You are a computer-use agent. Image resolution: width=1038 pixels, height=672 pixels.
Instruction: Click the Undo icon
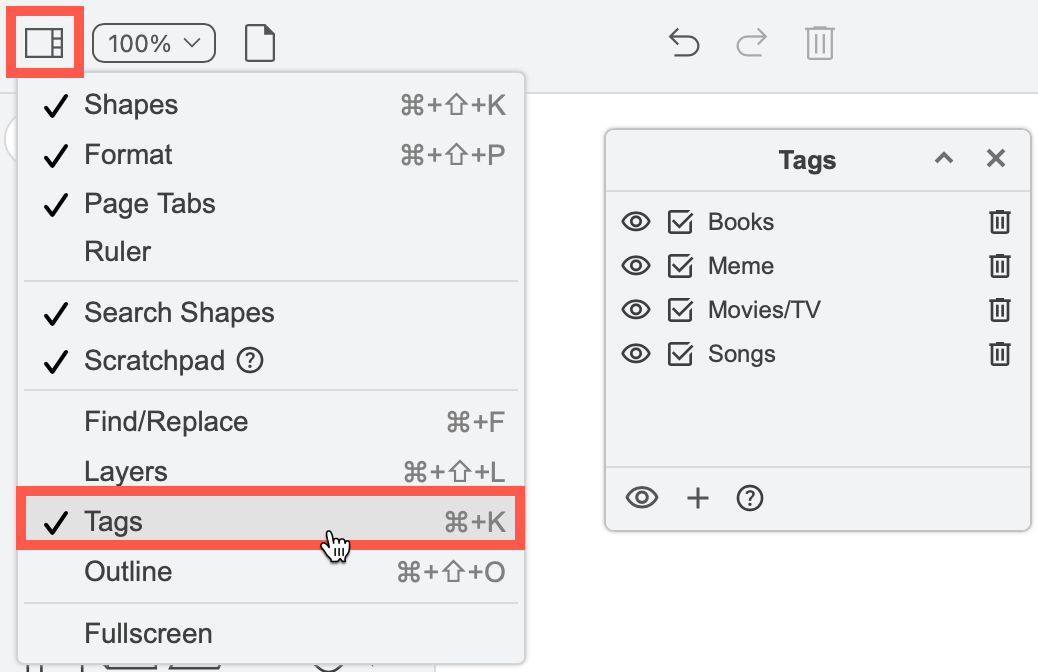pos(684,44)
